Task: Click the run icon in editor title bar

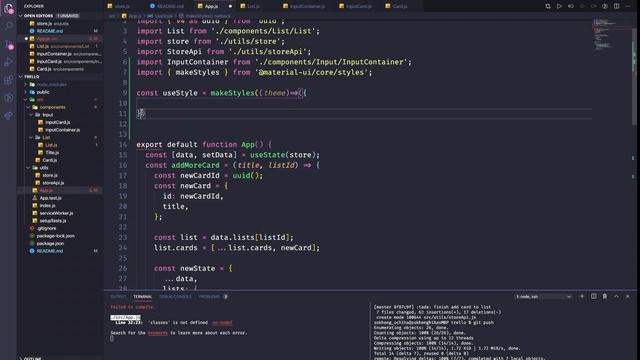Action: (x=559, y=6)
